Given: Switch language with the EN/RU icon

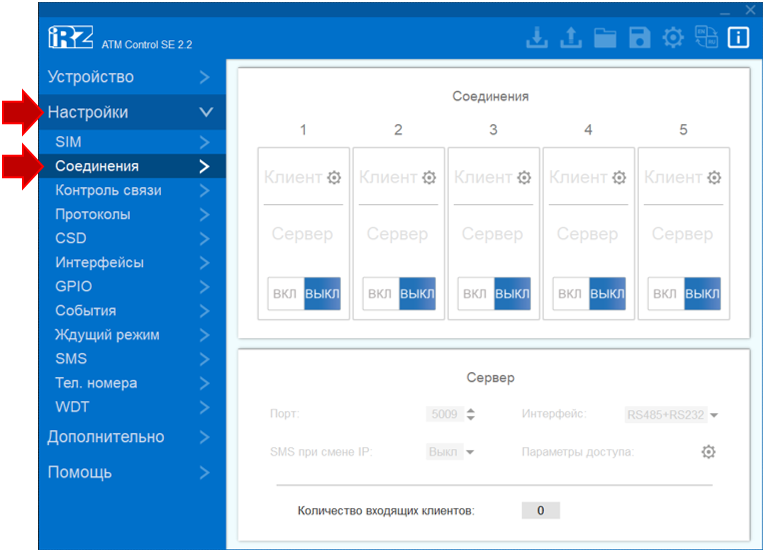Looking at the screenshot, I should (x=706, y=38).
